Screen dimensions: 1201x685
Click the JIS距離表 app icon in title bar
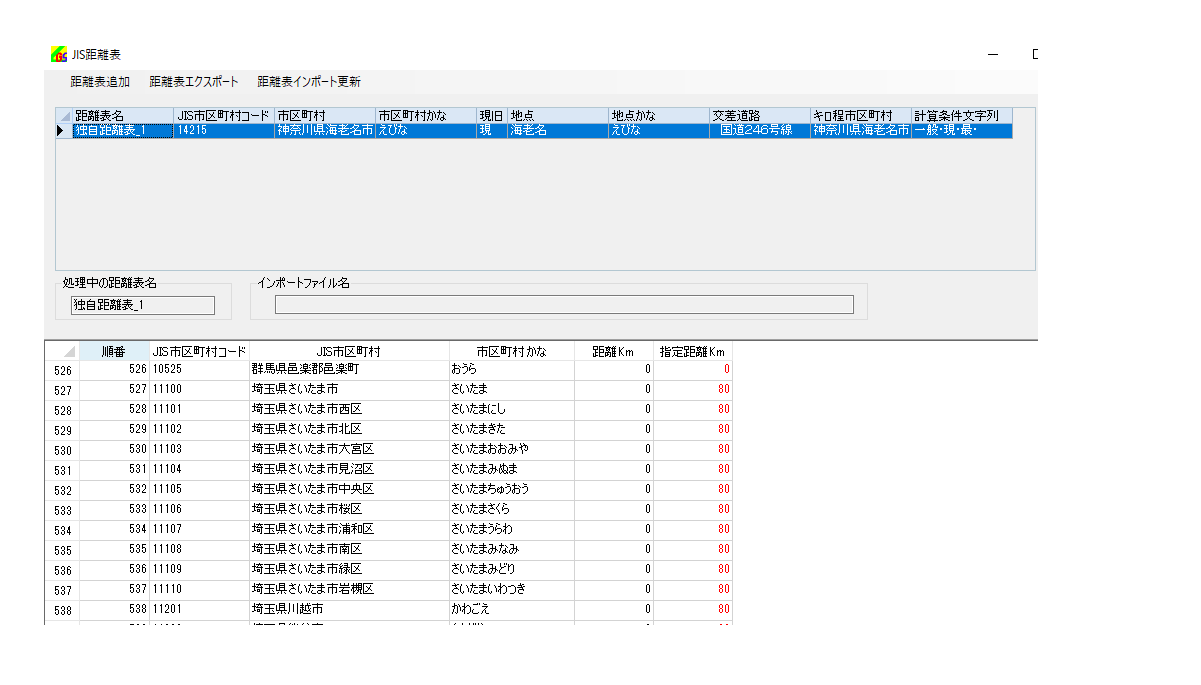click(59, 55)
